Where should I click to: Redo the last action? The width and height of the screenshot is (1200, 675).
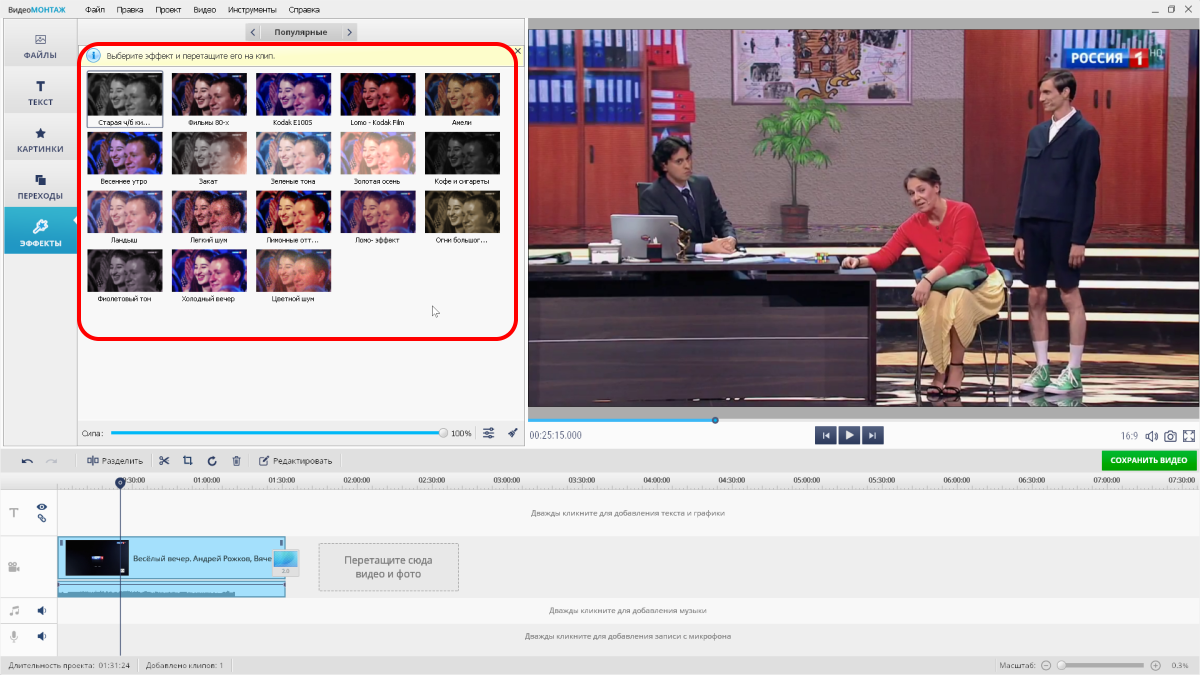tap(52, 461)
